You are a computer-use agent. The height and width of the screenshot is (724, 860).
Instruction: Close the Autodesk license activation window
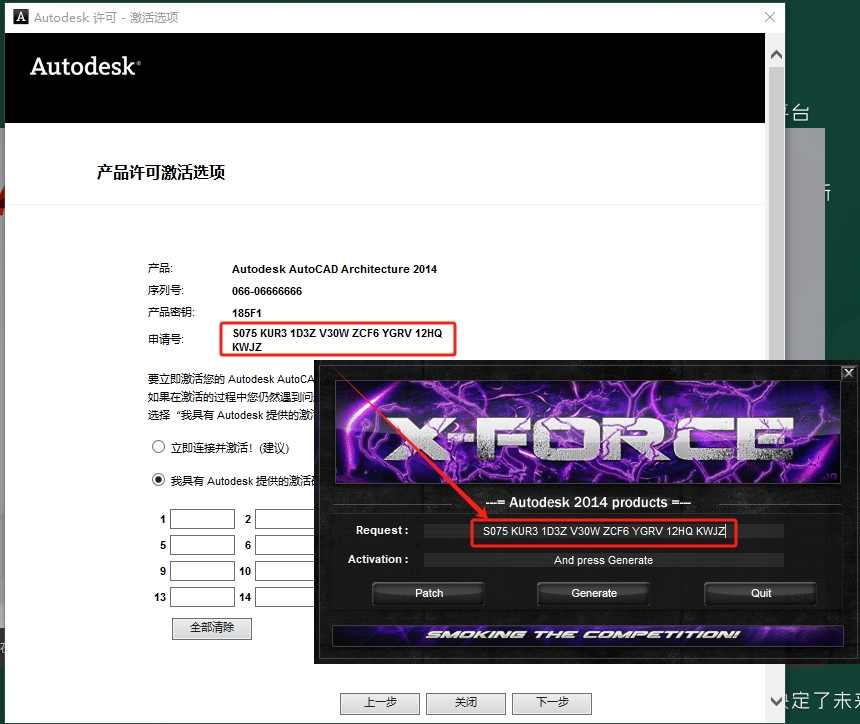769,17
